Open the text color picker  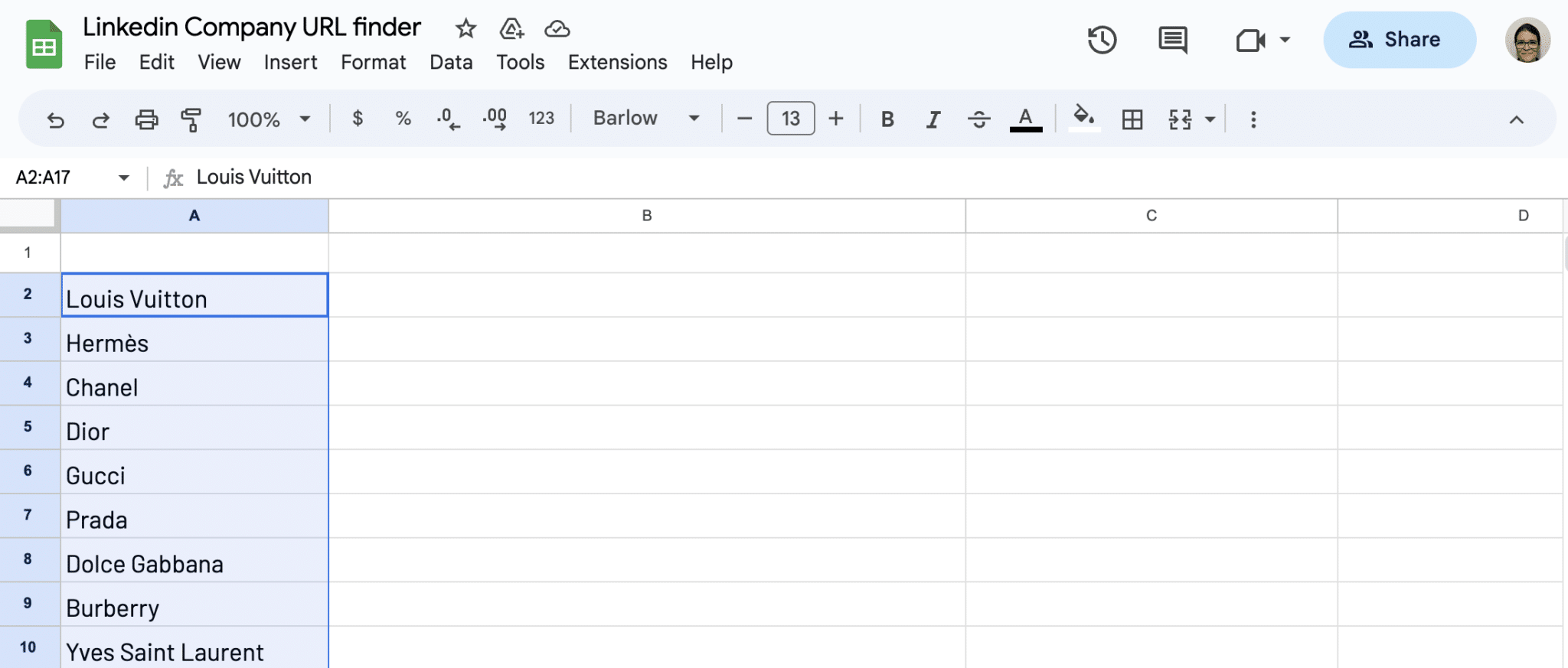[1026, 119]
